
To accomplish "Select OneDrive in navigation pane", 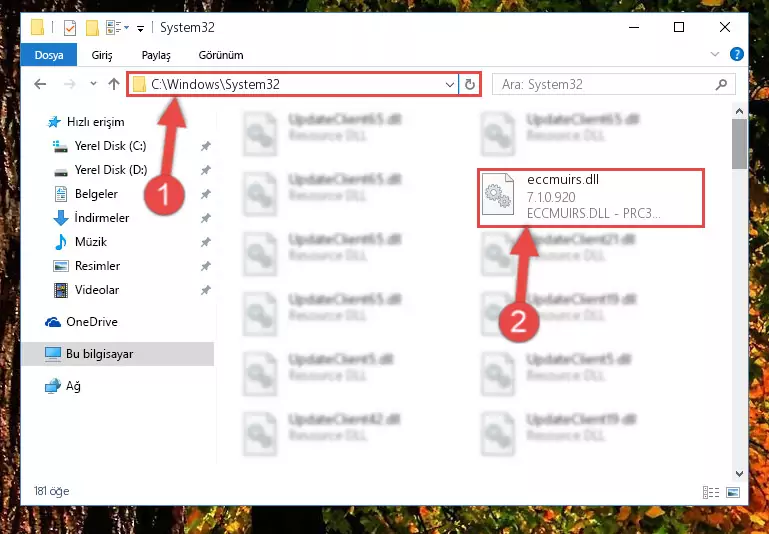I will (x=92, y=322).
